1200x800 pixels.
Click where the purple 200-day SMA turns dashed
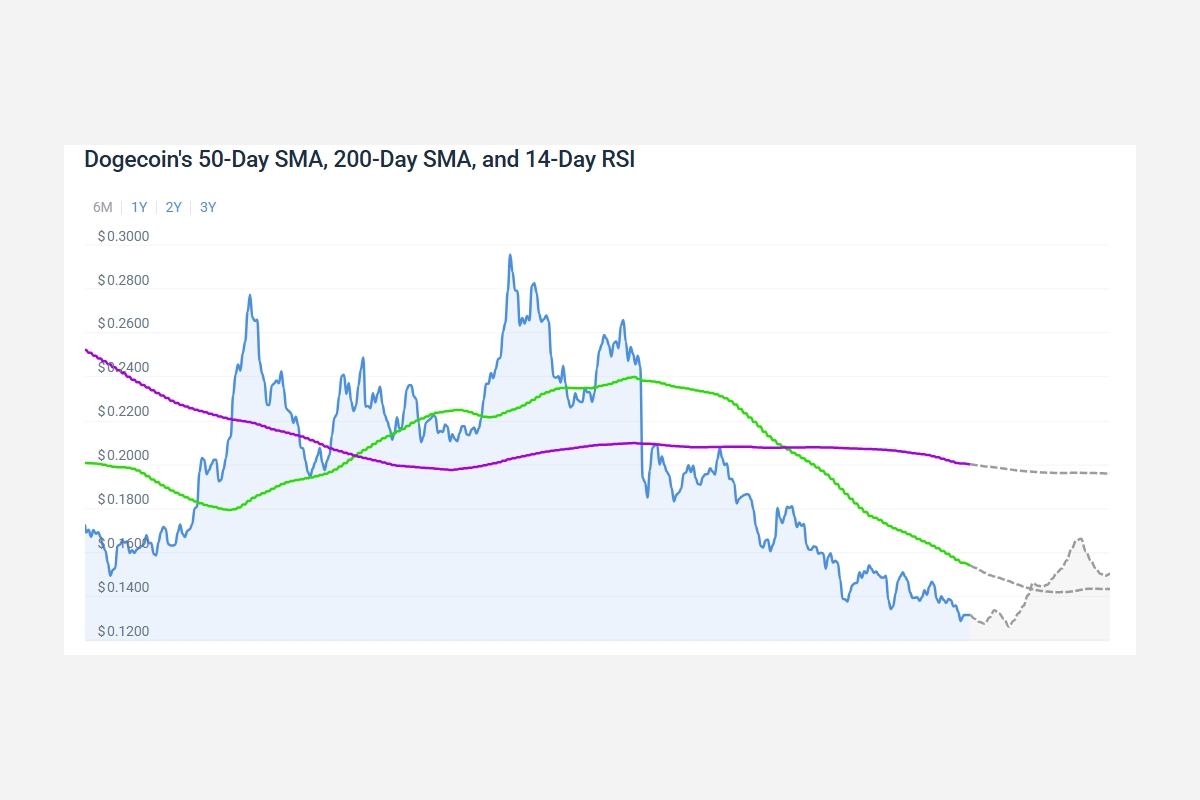point(970,464)
